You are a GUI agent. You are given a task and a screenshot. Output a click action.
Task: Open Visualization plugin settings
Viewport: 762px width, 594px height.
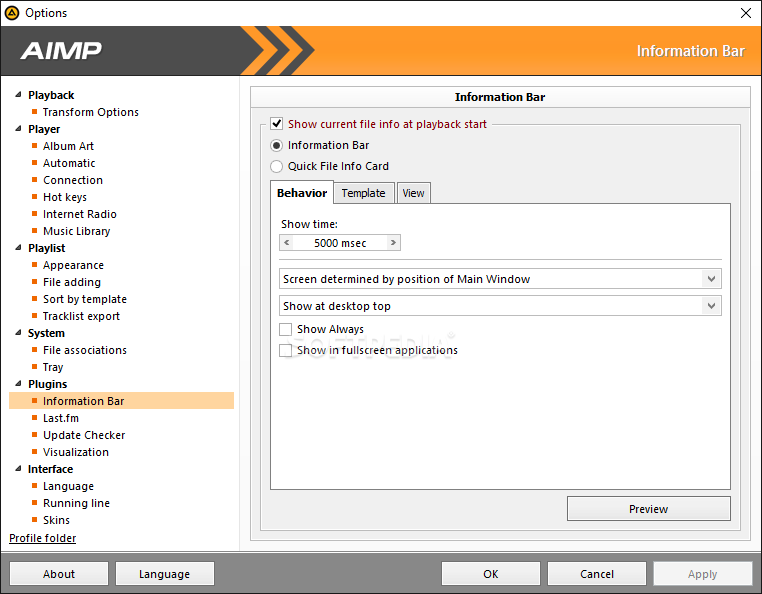[76, 453]
